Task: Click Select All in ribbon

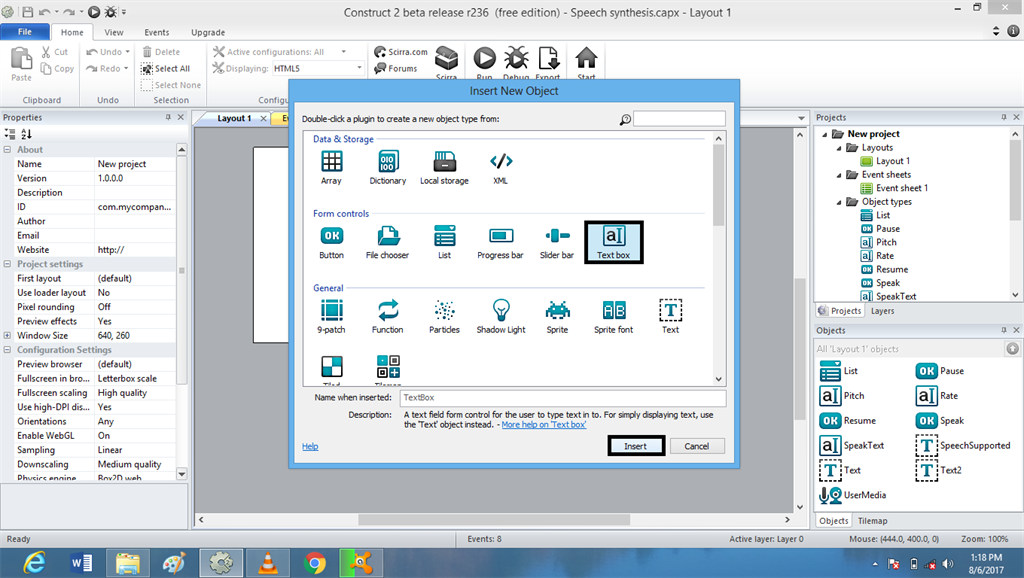Action: (166, 68)
